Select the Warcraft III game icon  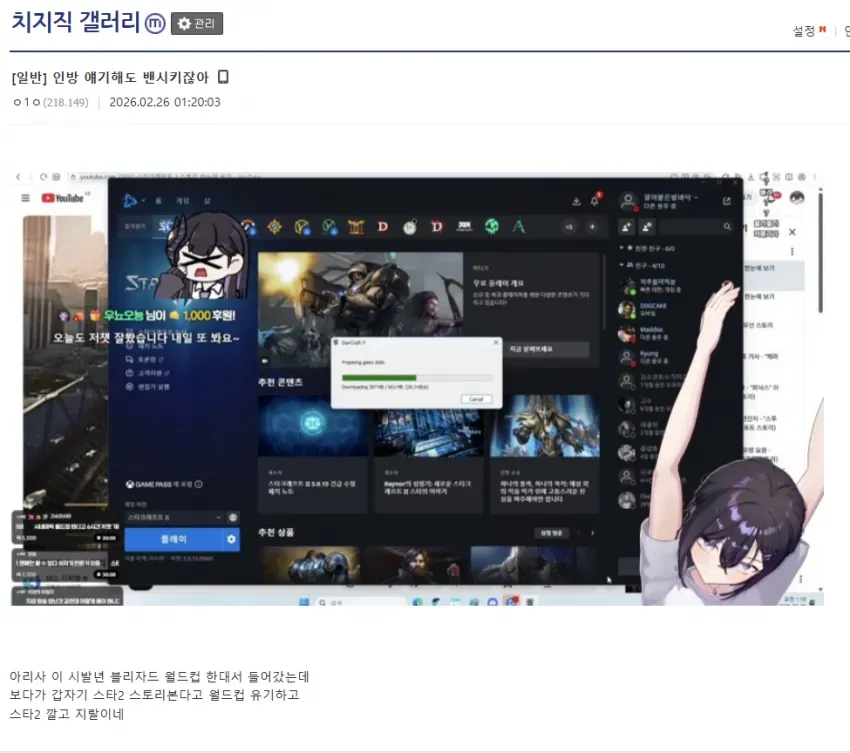(356, 227)
